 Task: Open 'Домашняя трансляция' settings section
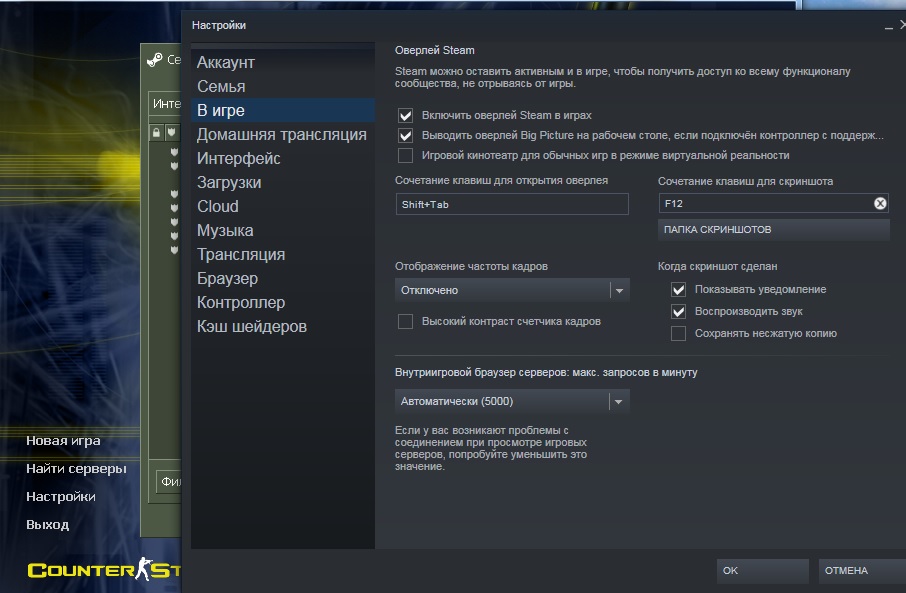283,135
